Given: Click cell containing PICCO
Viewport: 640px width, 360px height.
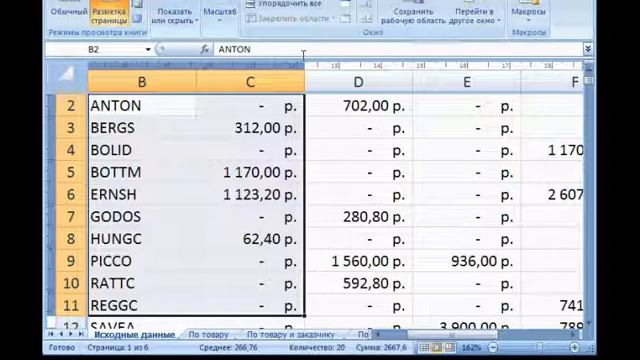Looking at the screenshot, I should pyautogui.click(x=142, y=261).
